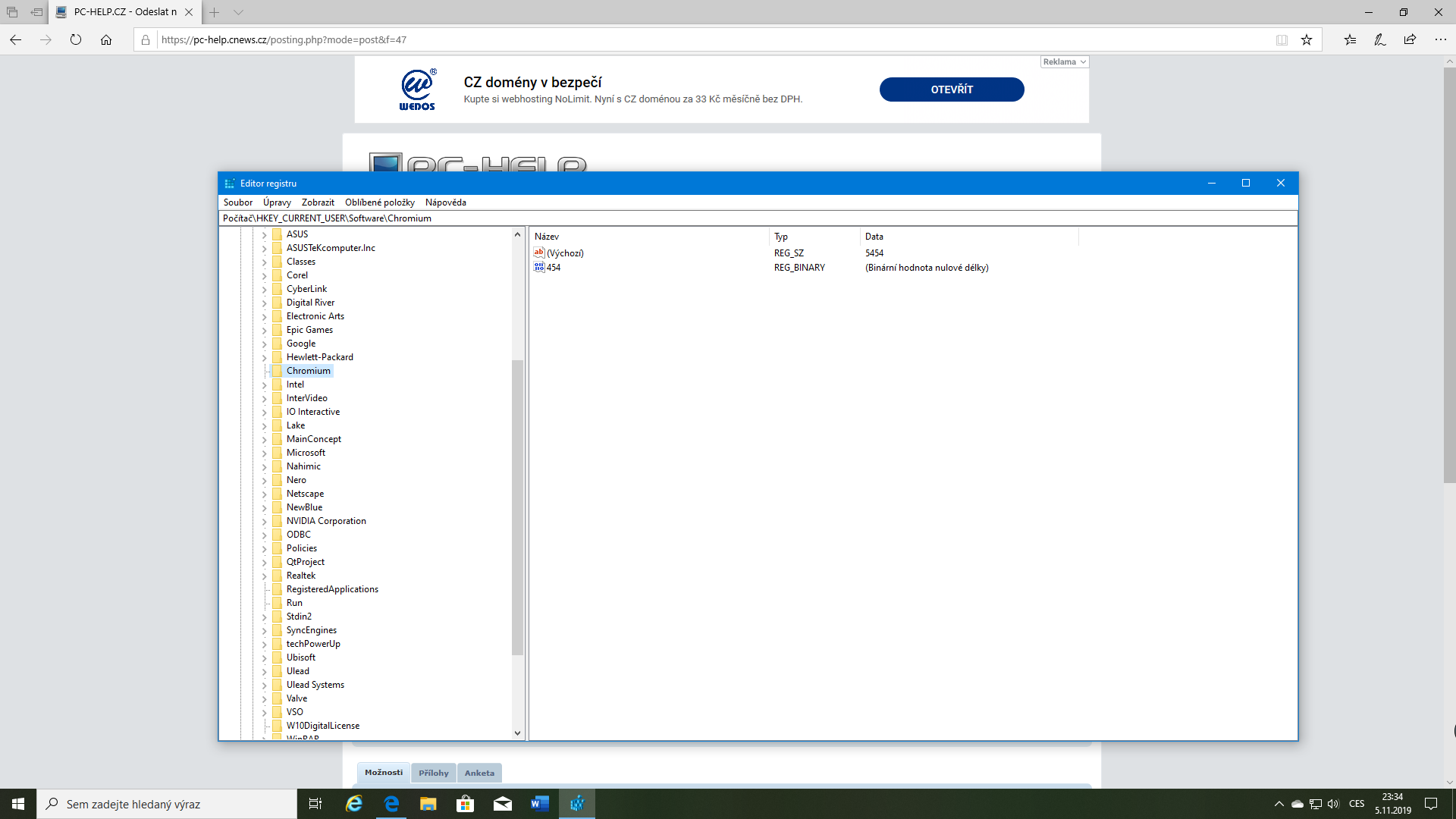Open the Mail app from taskbar
The width and height of the screenshot is (1456, 819).
[503, 804]
